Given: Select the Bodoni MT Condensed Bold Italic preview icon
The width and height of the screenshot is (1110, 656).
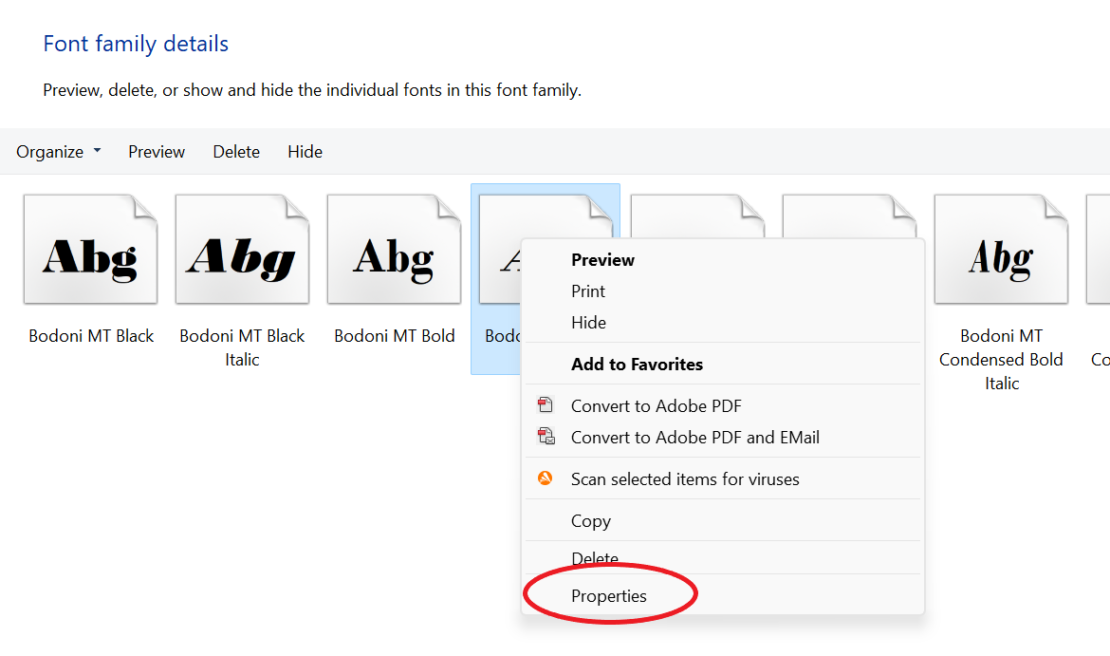Looking at the screenshot, I should tap(1001, 248).
